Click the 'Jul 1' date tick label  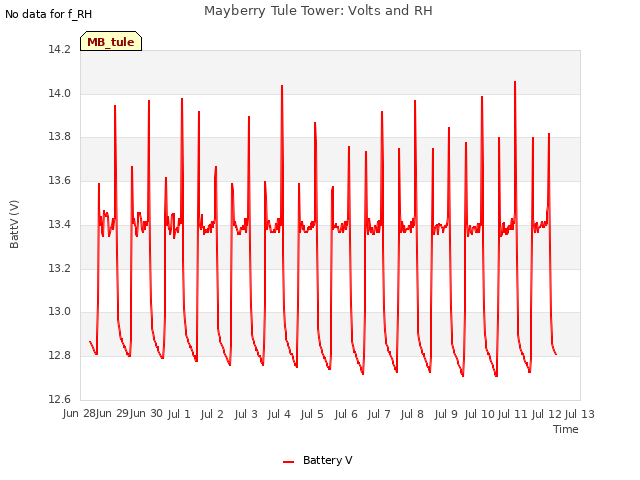pos(179,414)
